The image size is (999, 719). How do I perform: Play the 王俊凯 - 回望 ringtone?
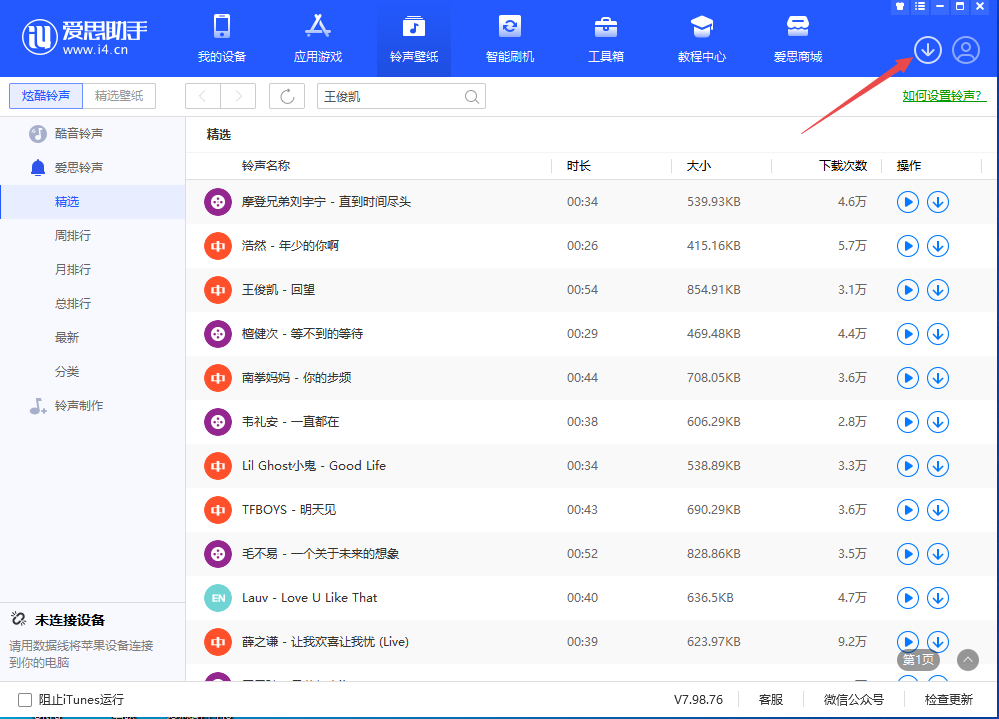pos(907,290)
